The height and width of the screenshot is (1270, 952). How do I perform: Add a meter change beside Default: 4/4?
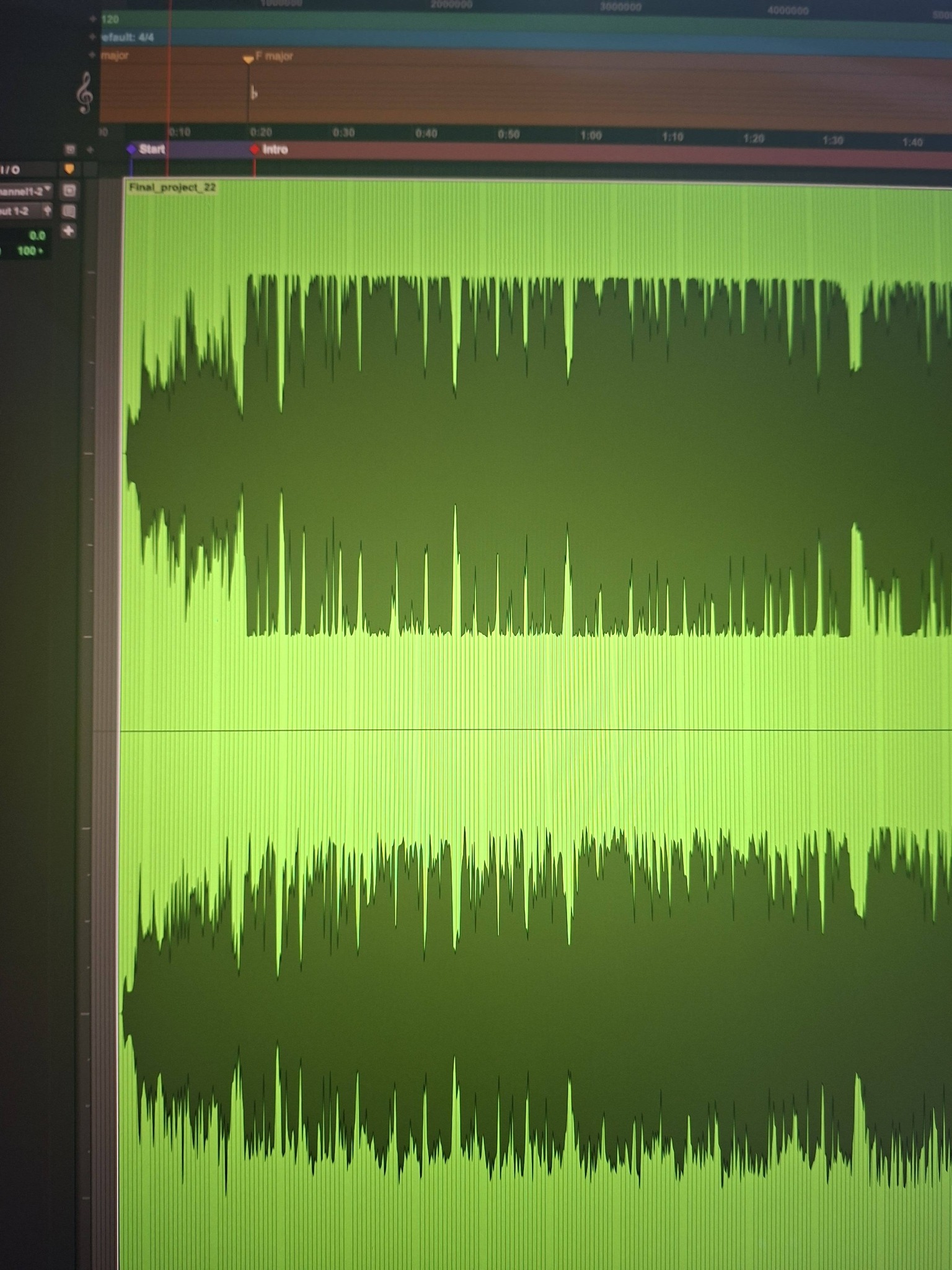[x=93, y=37]
